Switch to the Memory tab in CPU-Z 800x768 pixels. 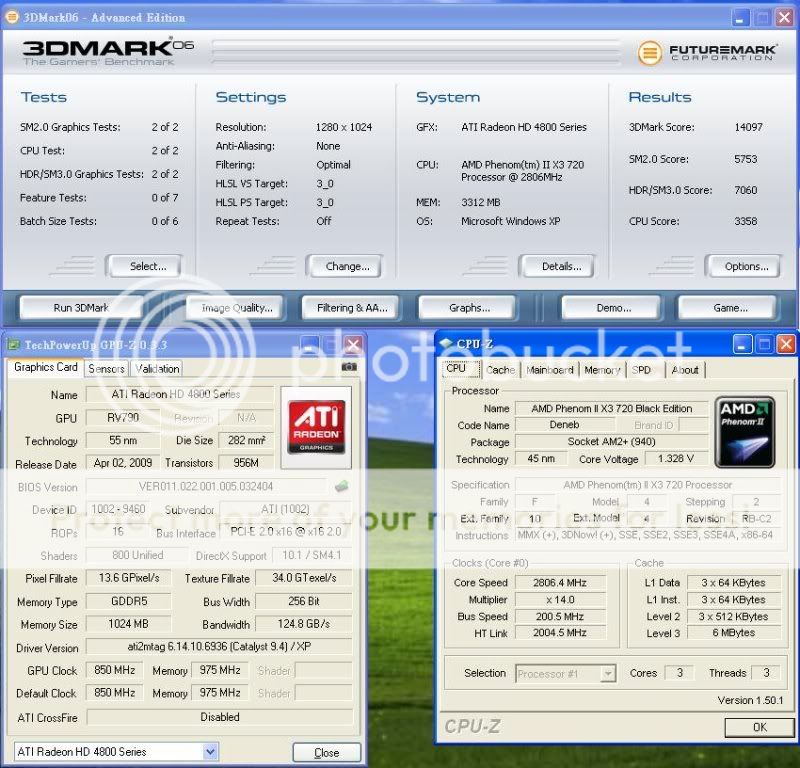coord(602,370)
